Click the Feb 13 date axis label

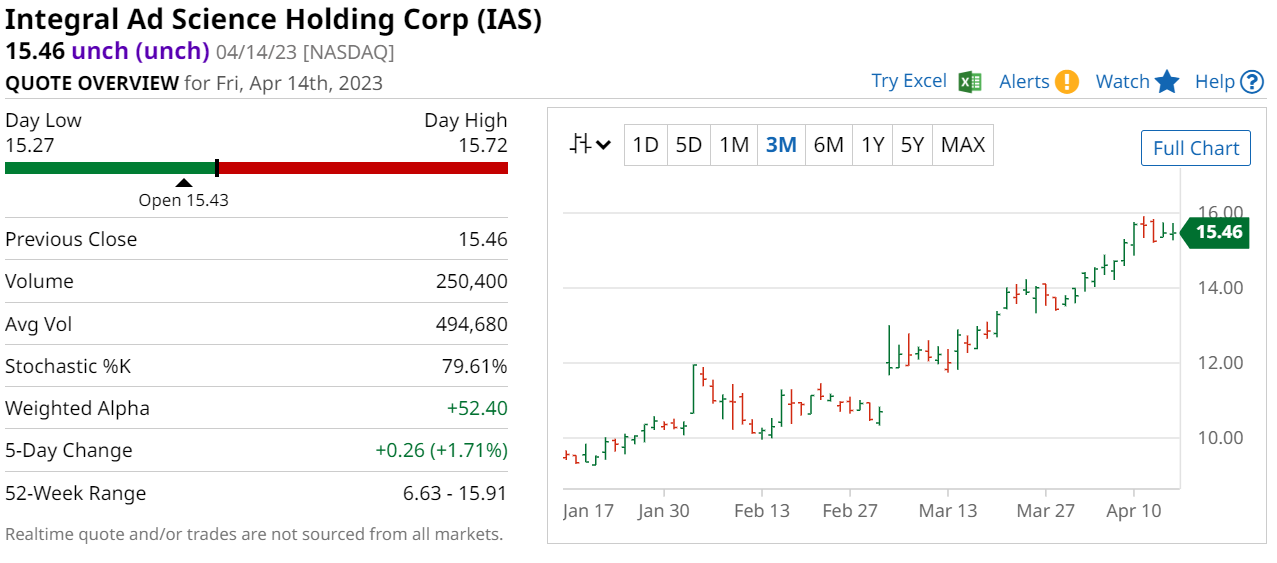point(761,511)
